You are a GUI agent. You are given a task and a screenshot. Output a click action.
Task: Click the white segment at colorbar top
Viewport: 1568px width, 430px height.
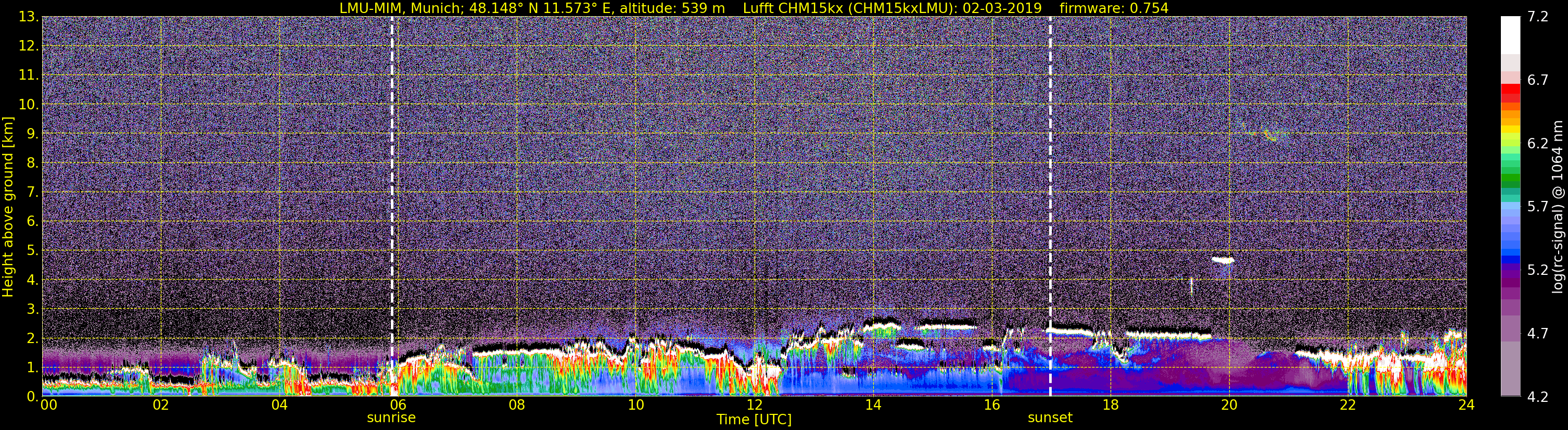1510,35
